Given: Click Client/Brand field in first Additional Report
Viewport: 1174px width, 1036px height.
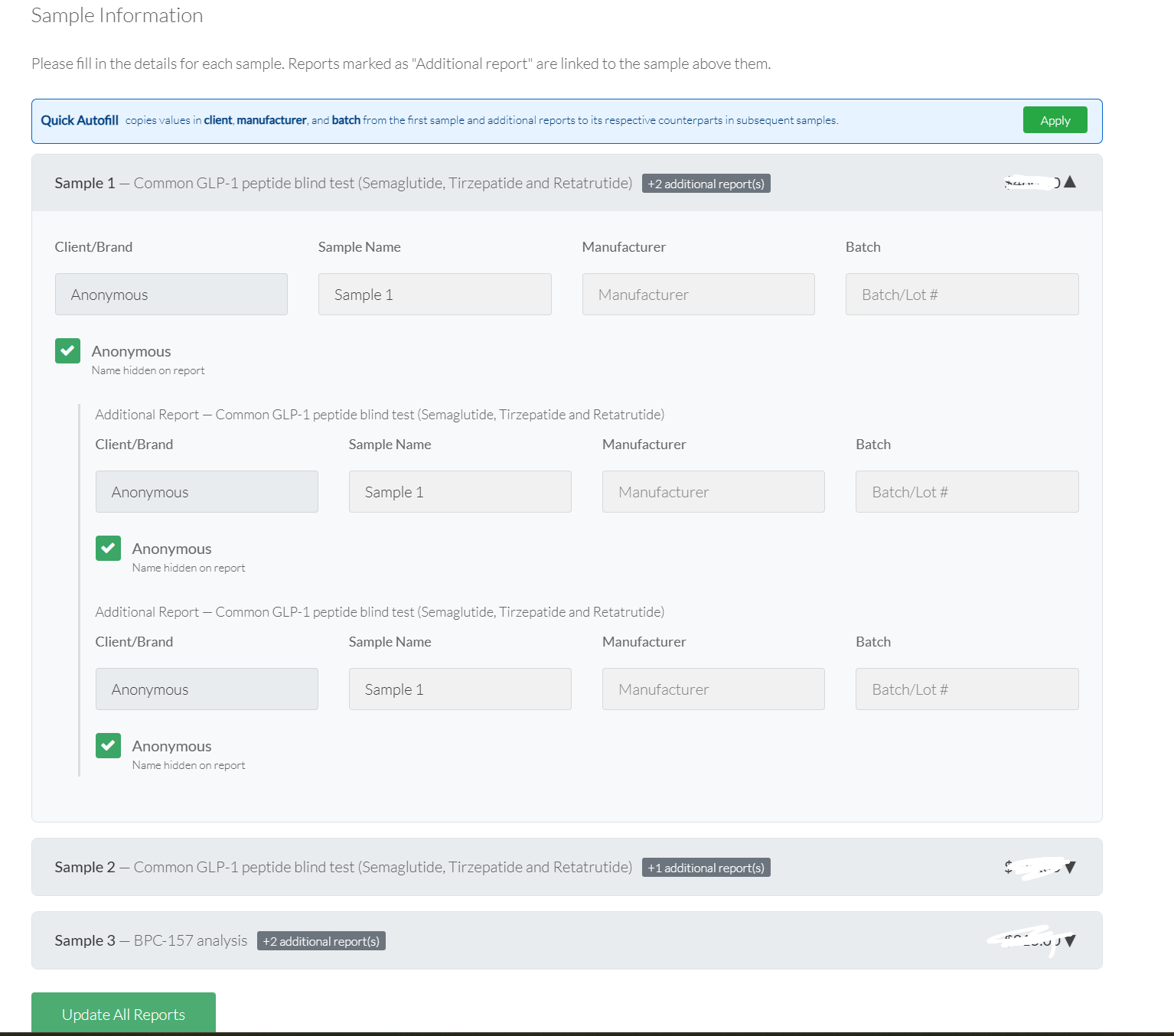Looking at the screenshot, I should 207,492.
